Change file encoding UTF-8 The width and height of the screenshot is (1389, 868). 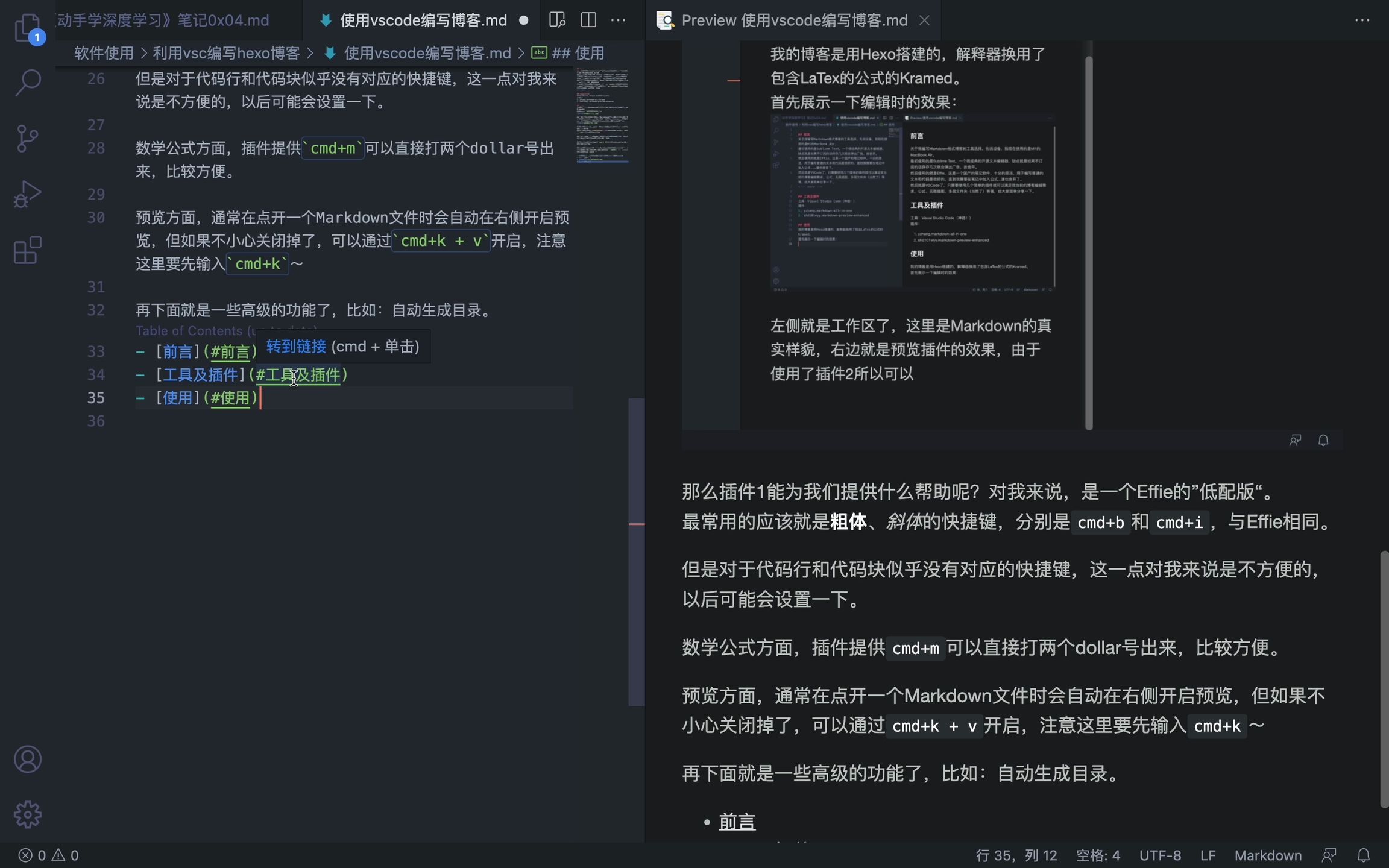point(1160,855)
